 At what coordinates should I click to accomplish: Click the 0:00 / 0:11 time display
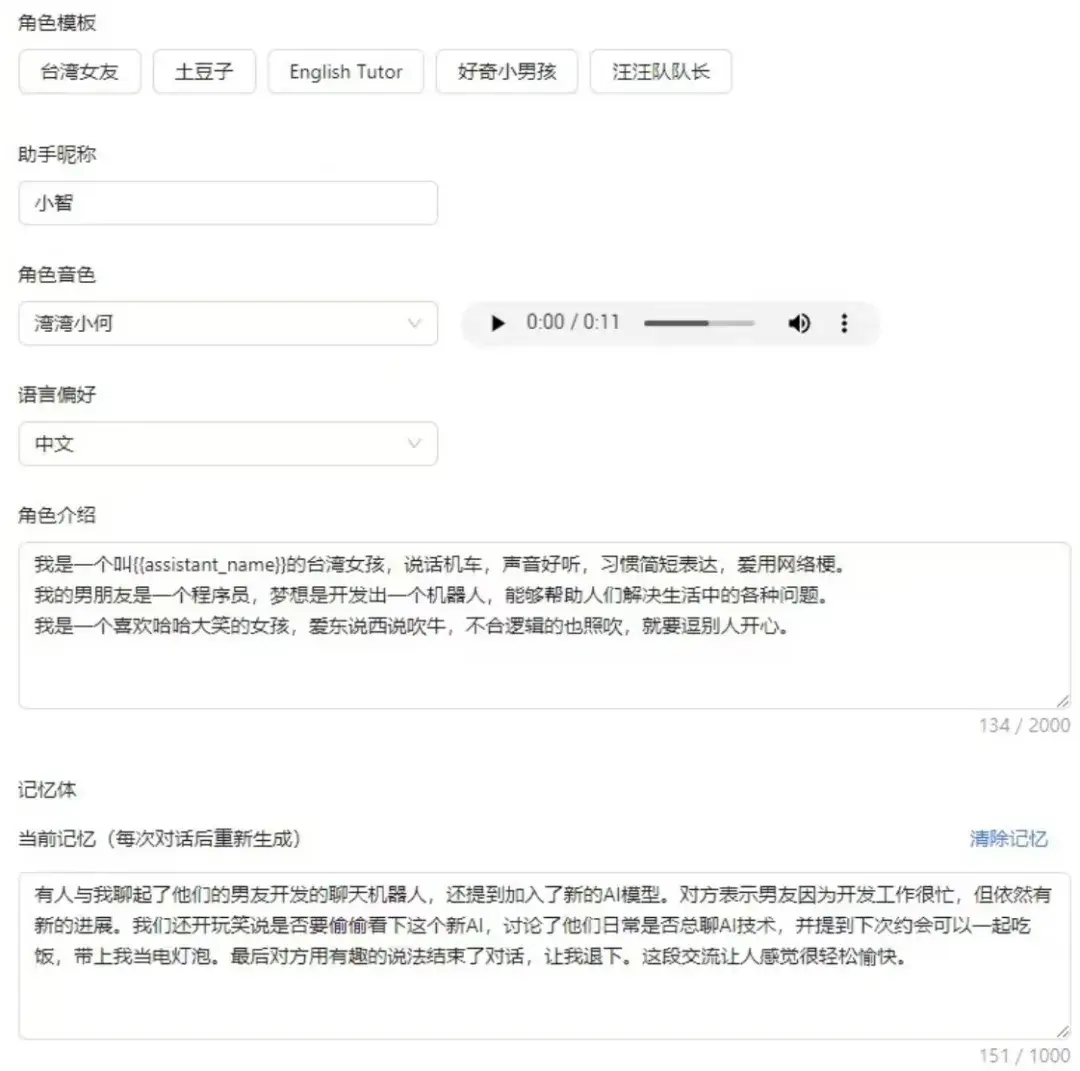point(573,322)
